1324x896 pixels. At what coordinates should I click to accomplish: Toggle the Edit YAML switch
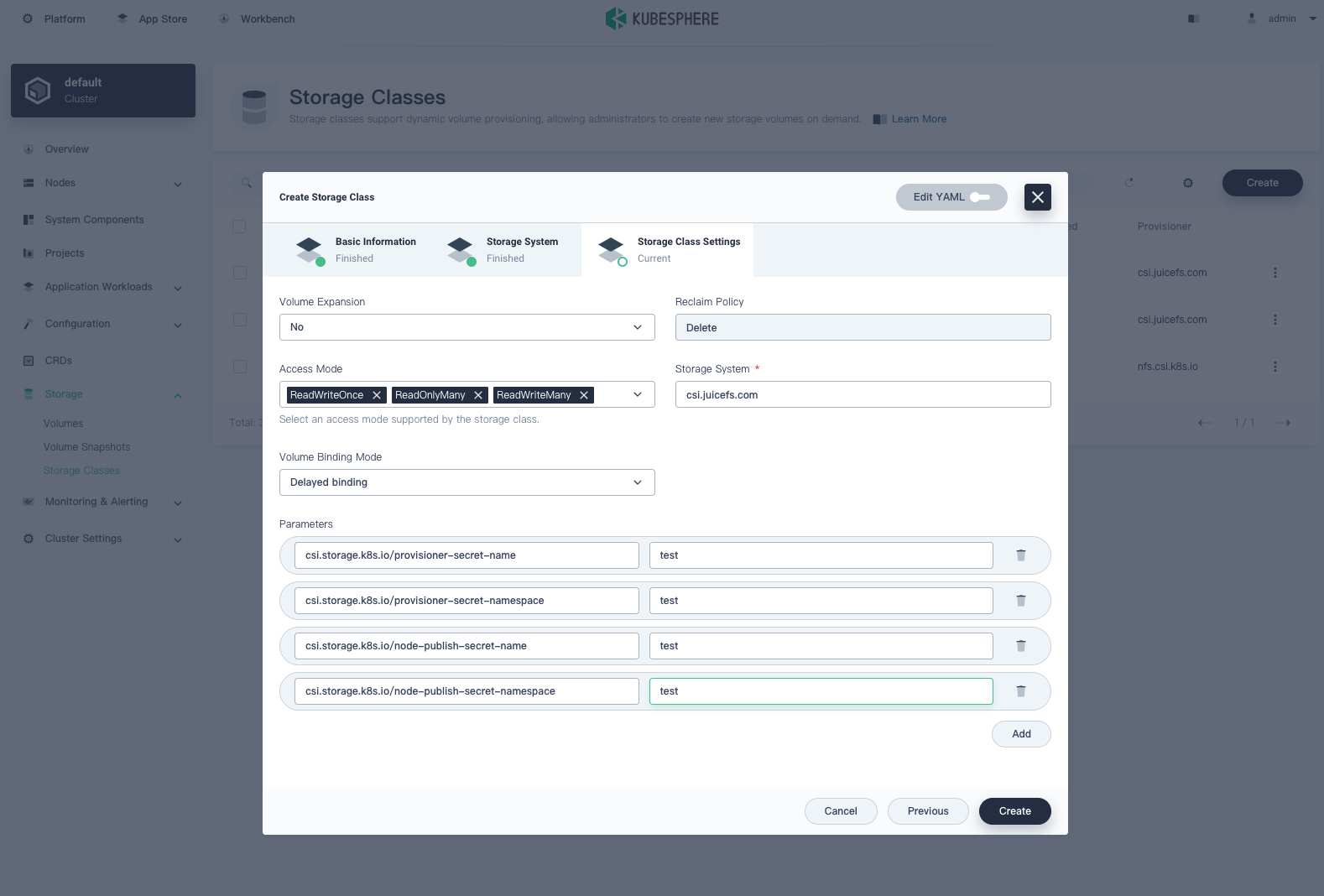979,197
